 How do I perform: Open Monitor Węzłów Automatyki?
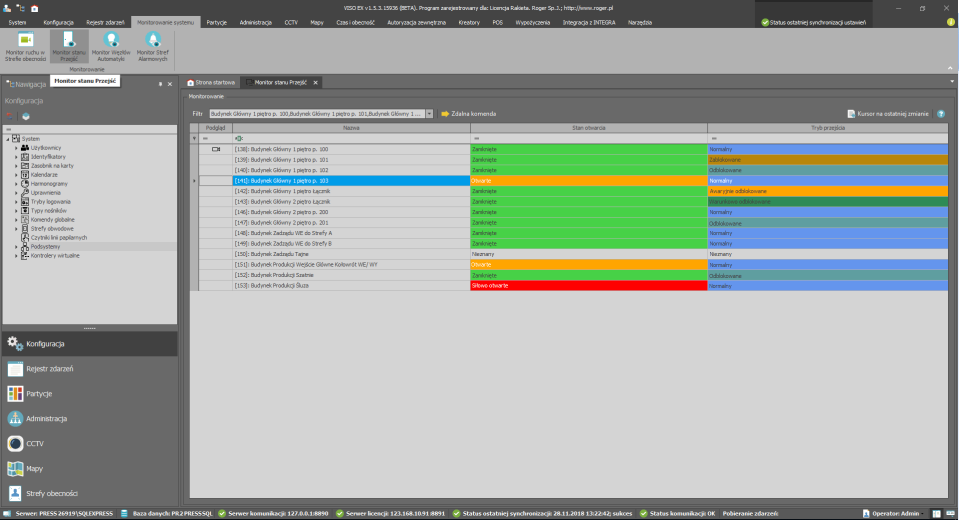111,47
